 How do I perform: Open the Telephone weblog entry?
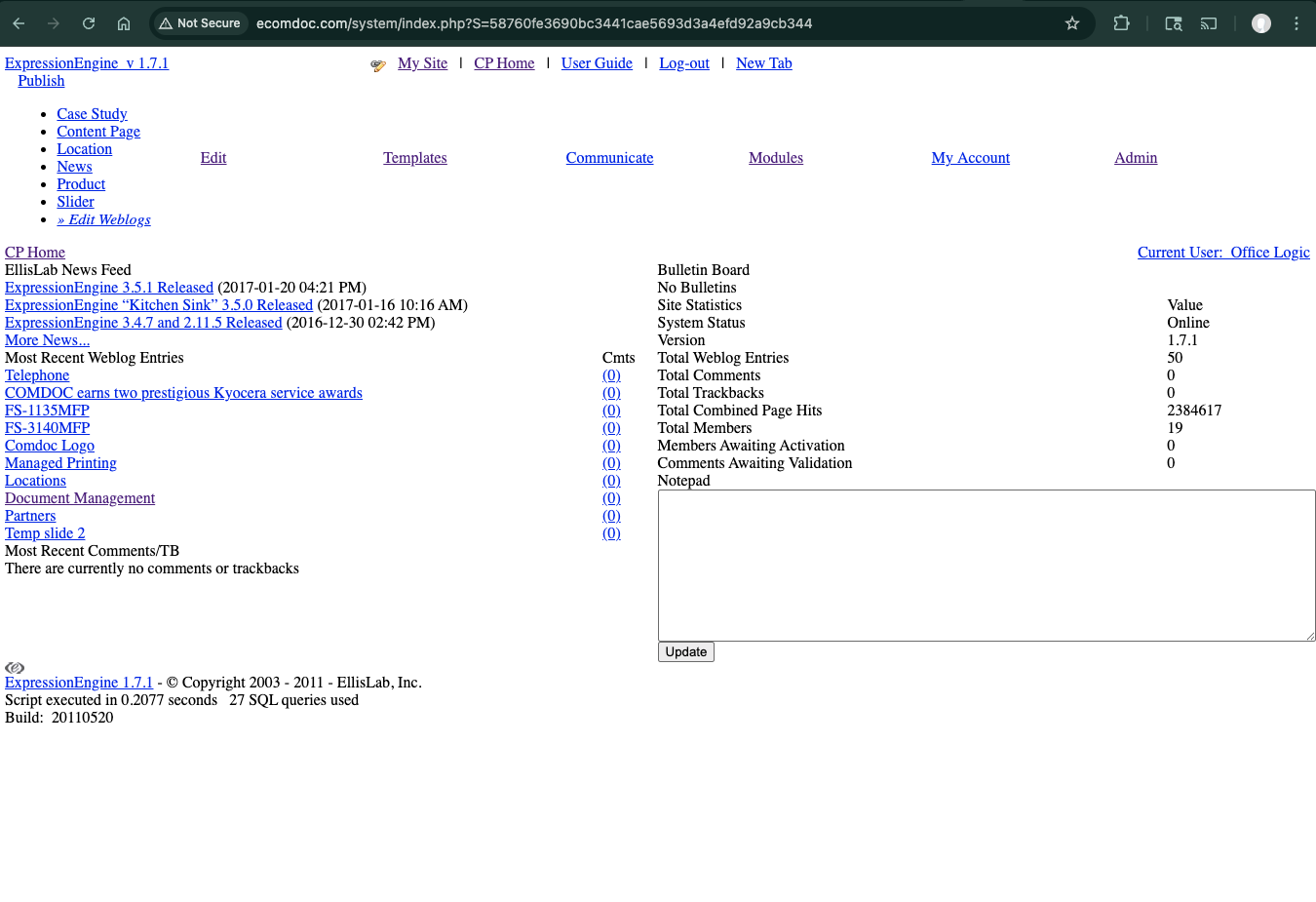click(x=37, y=374)
